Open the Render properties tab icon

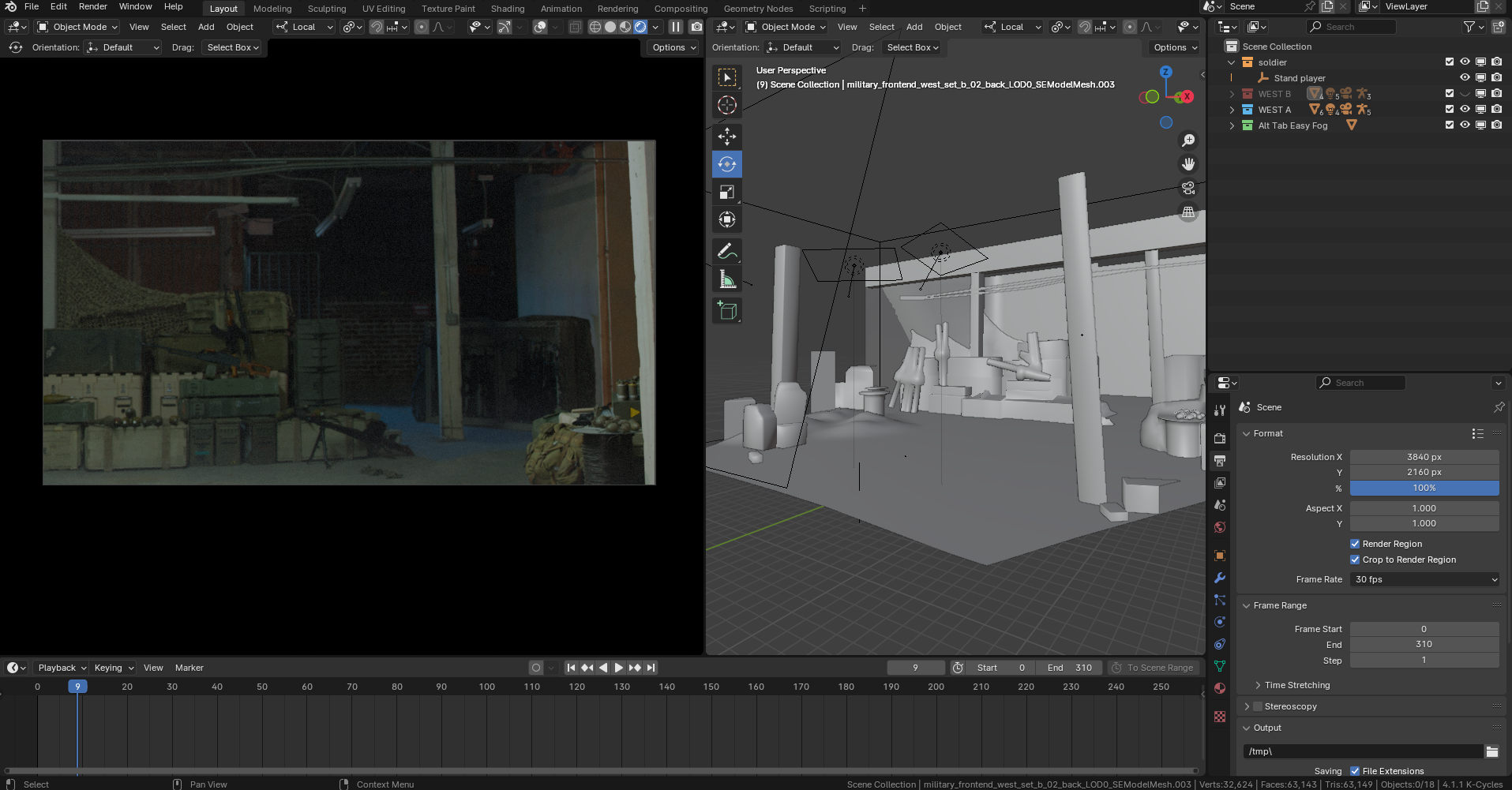pyautogui.click(x=1220, y=438)
